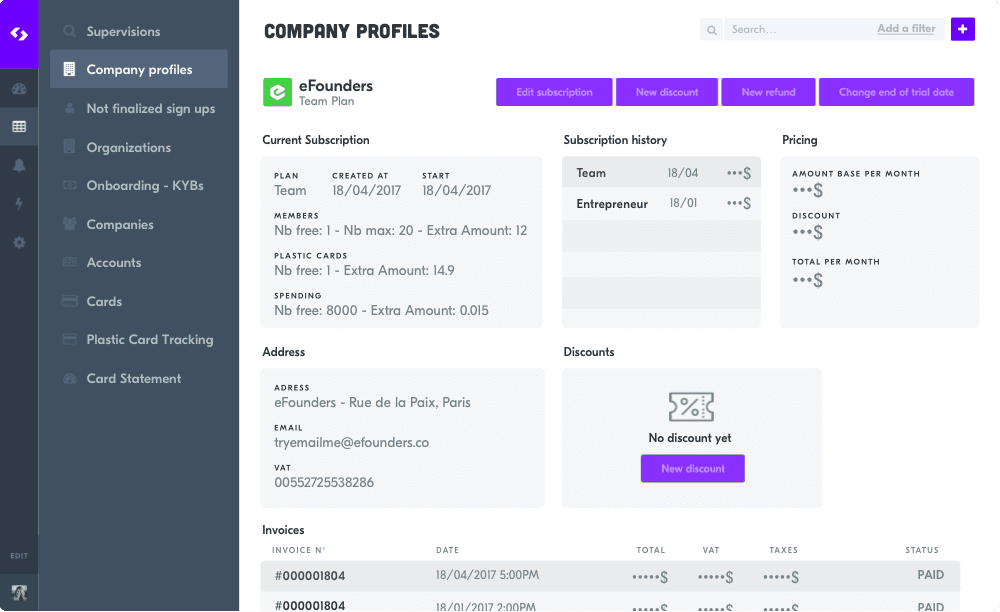Click the email tryemailme@efounders.co
The height and width of the screenshot is (612, 1000).
pos(351,442)
